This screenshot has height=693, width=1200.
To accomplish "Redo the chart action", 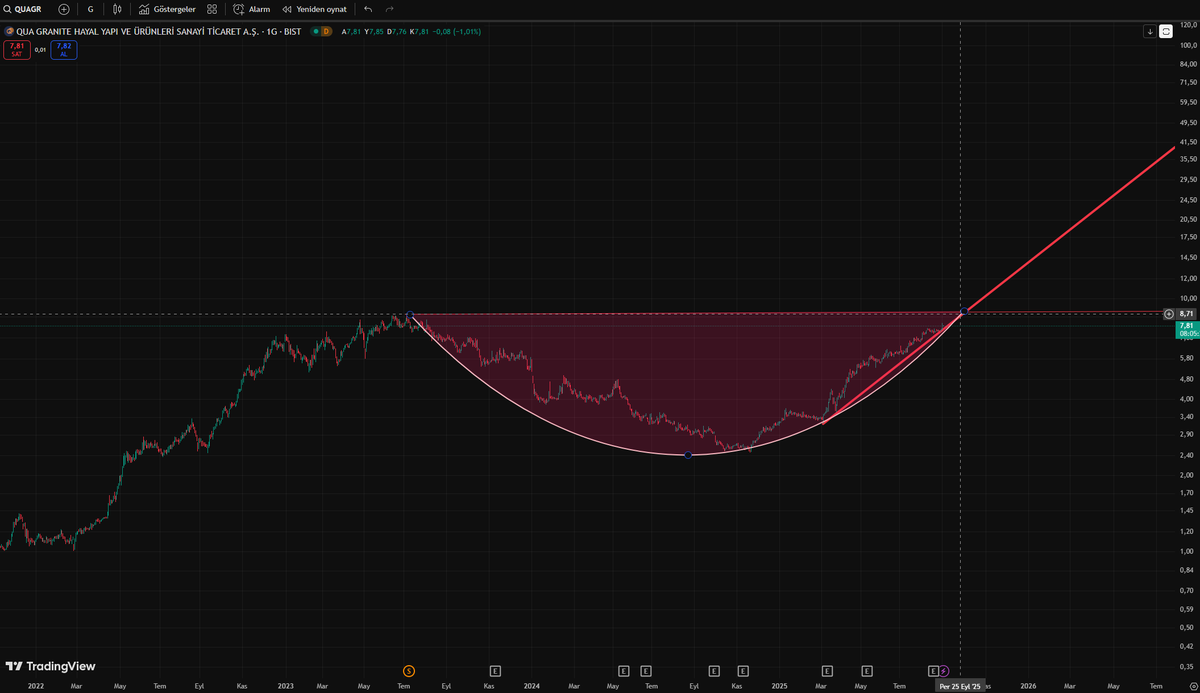I will tap(390, 9).
